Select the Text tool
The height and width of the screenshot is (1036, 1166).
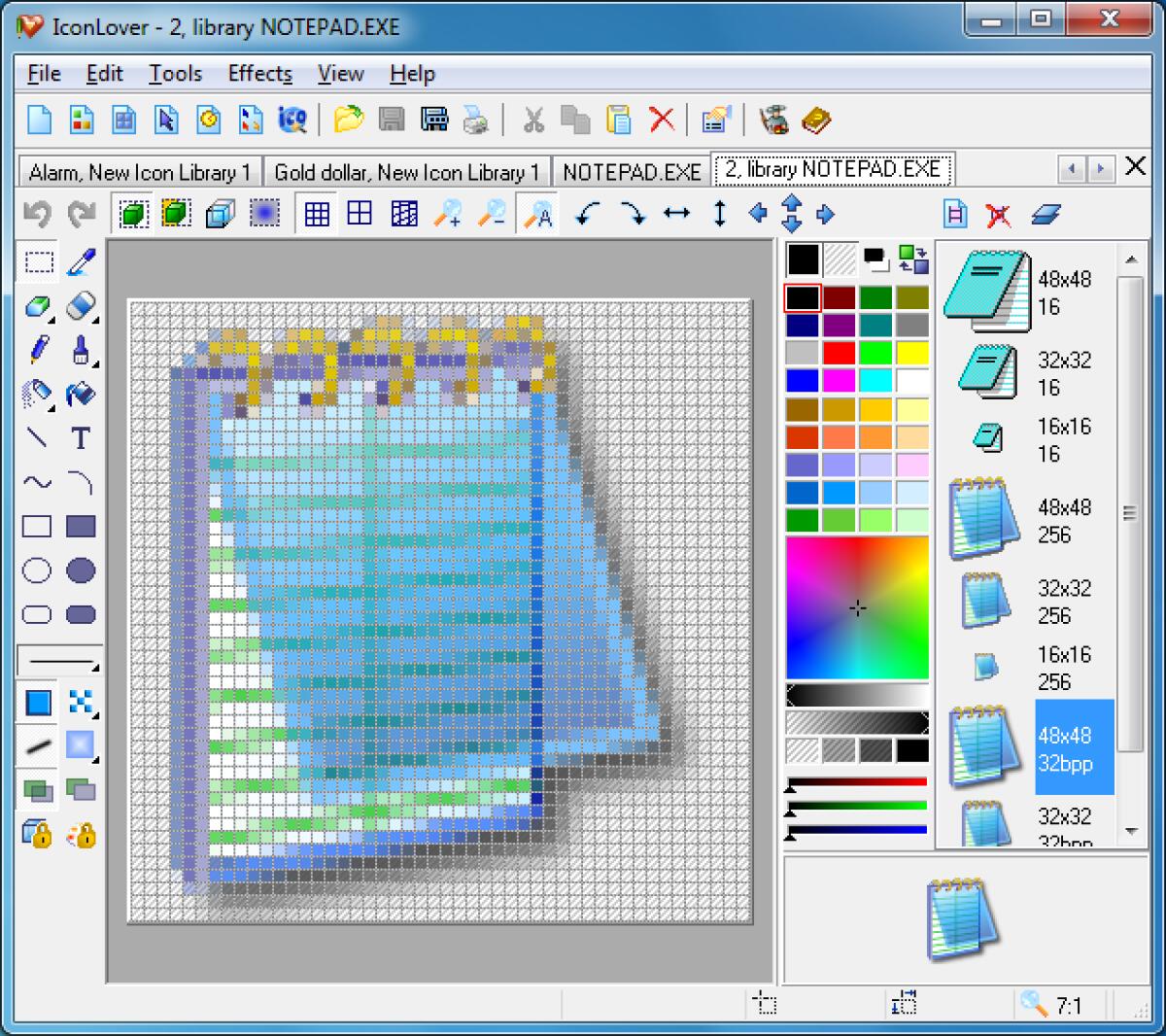[x=82, y=439]
